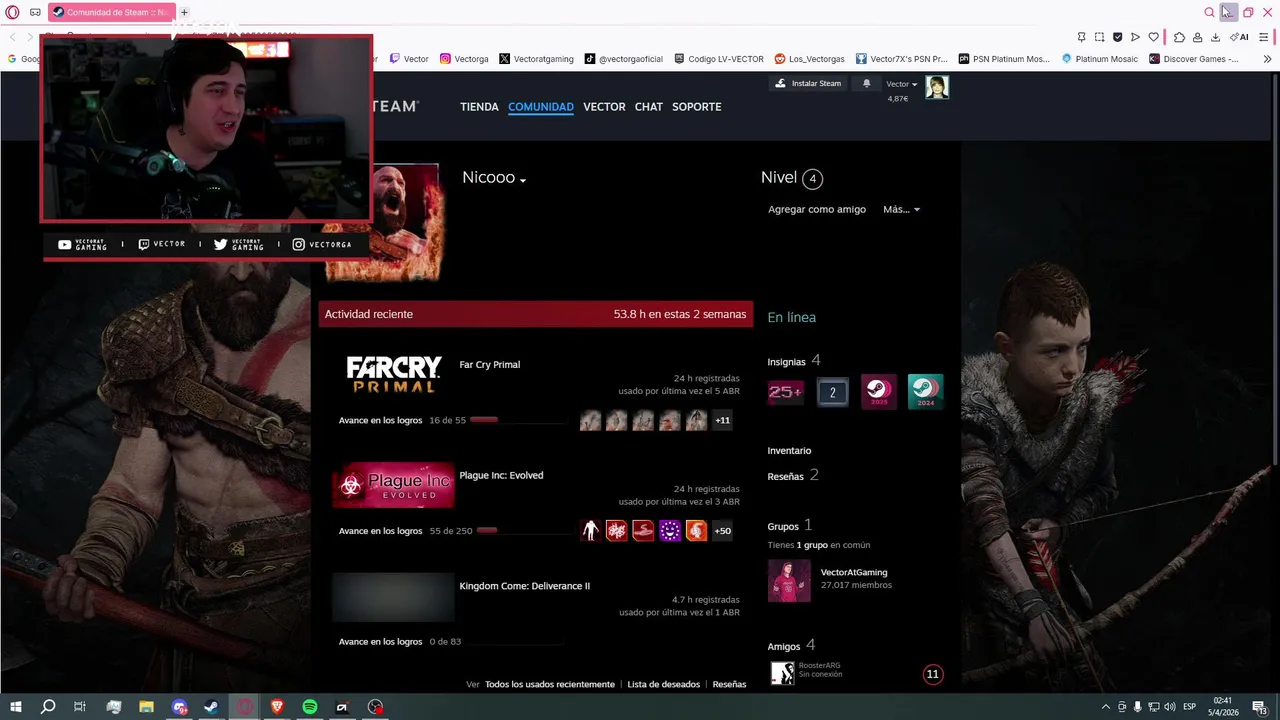The image size is (1280, 720).
Task: Open the COMUNIDAD menu
Action: (x=541, y=107)
